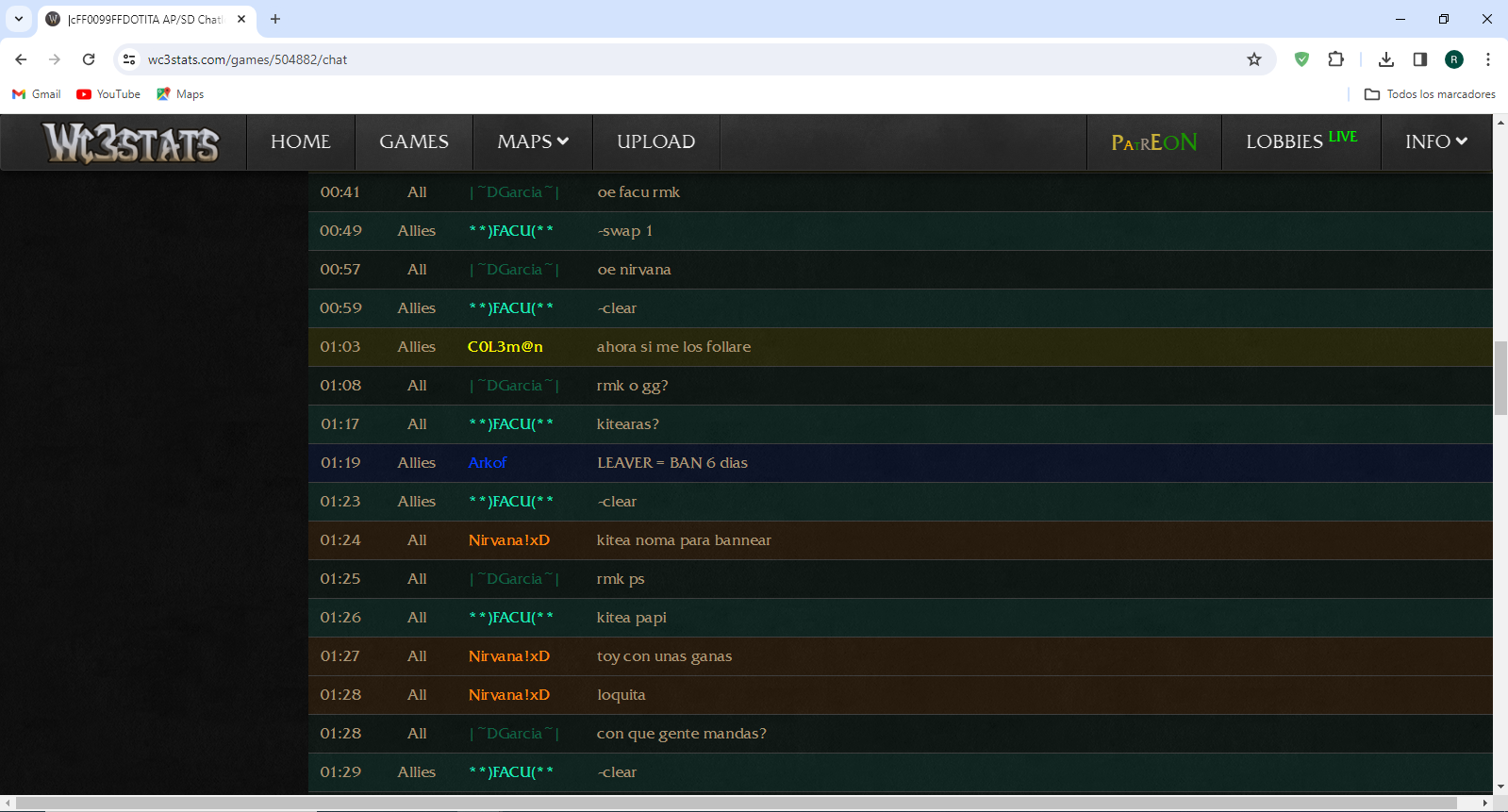Click 'All' on the 01:27 row

click(417, 656)
